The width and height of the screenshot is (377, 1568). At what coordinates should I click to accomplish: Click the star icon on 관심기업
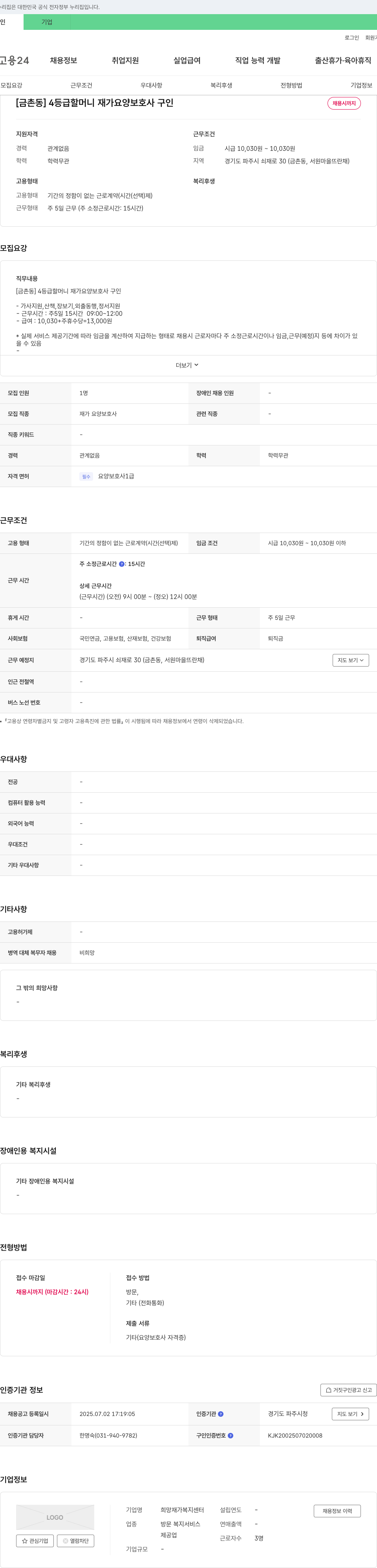[25, 1541]
